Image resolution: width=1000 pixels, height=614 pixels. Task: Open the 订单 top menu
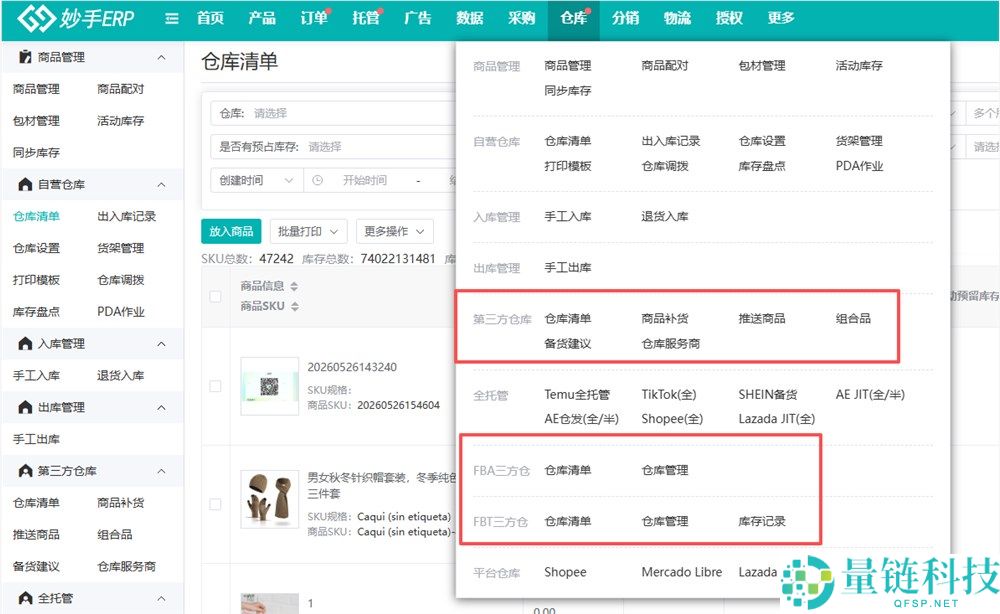[x=314, y=18]
